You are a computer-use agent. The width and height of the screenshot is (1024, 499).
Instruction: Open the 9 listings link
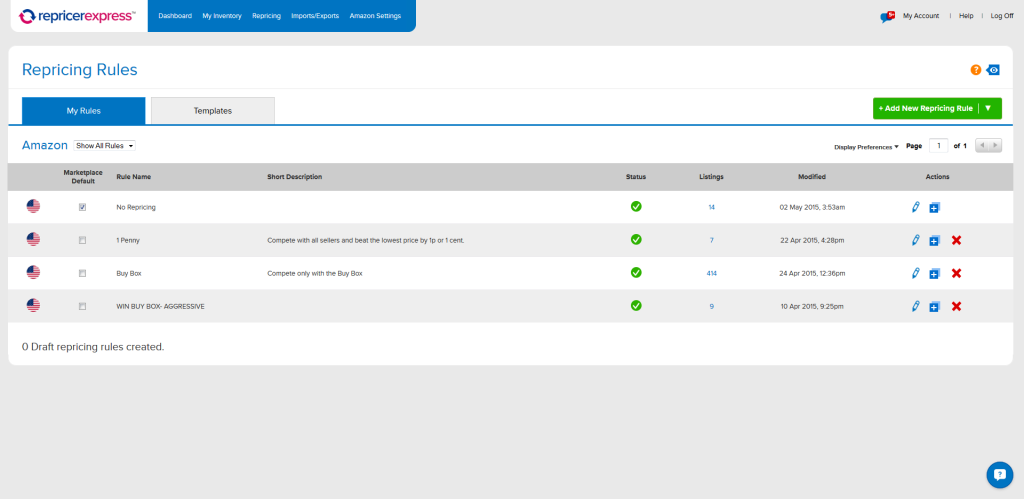point(711,306)
